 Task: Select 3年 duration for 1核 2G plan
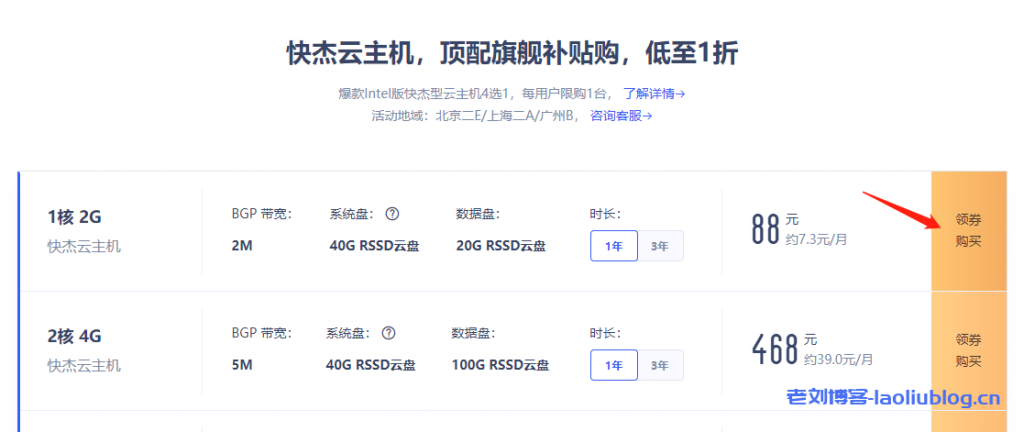click(660, 246)
